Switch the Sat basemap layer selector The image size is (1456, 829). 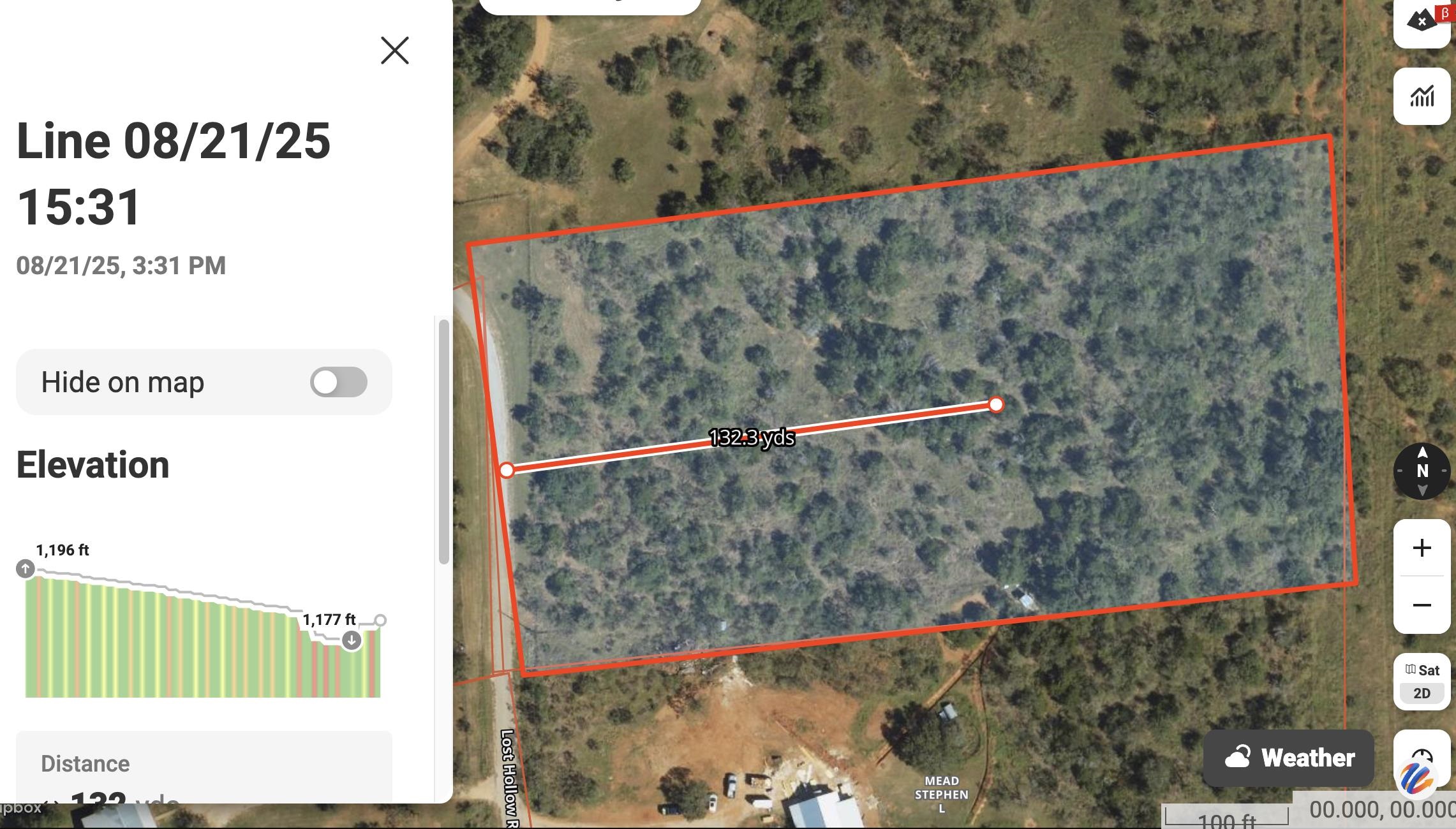coord(1422,670)
